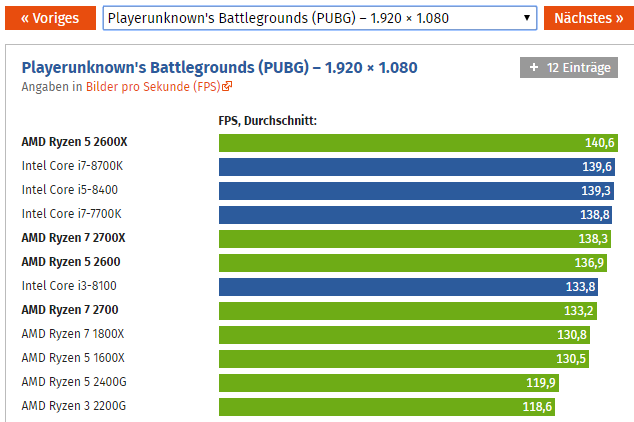Select the AMD Ryzen 3 2200G label
The width and height of the screenshot is (634, 422).
point(74,405)
